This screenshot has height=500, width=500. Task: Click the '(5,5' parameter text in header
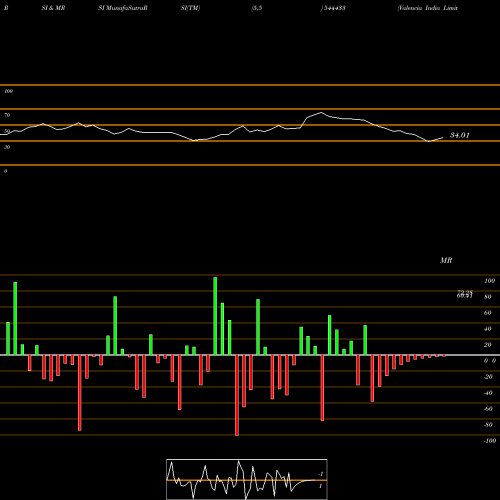[x=257, y=8]
